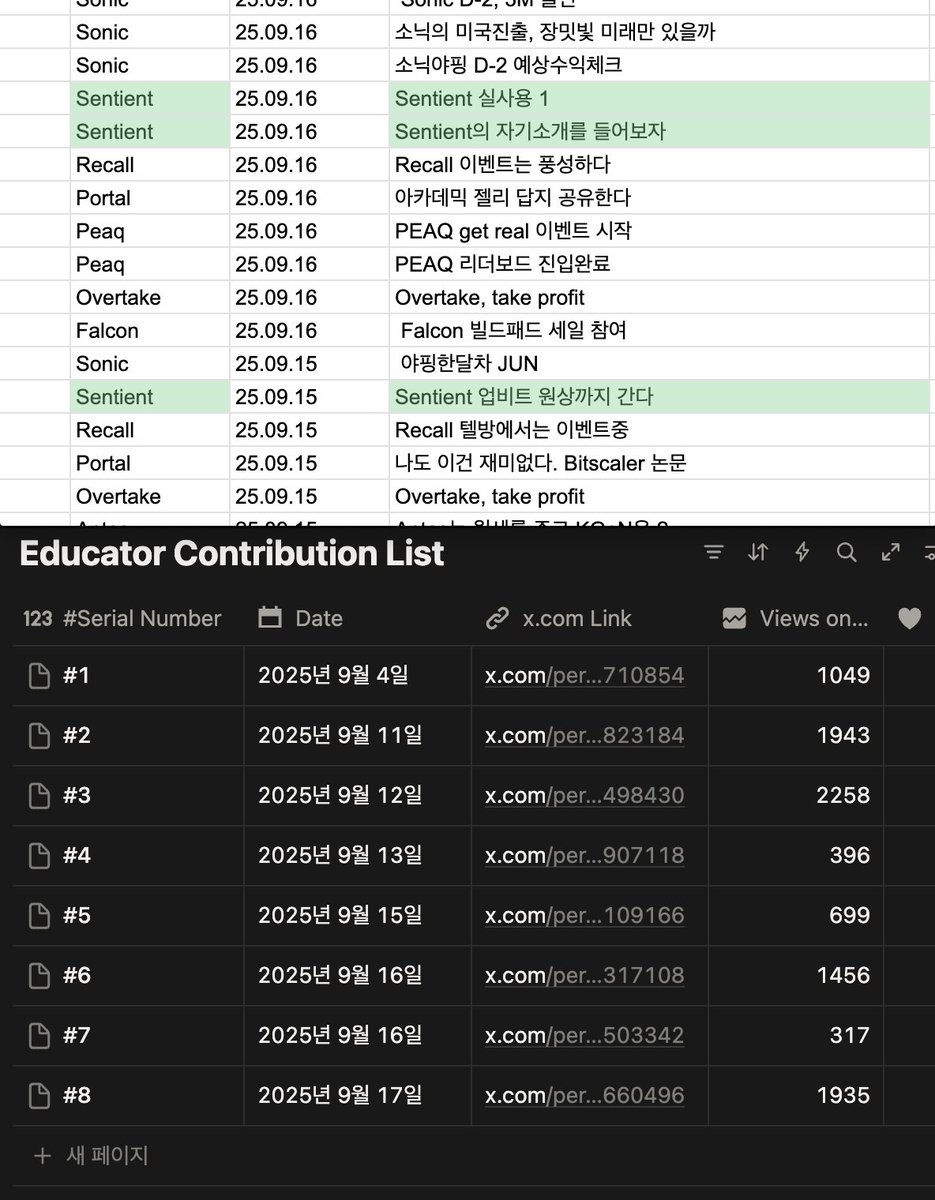The image size is (935, 1200).
Task: Open link x.com/per...317108
Action: click(585, 976)
